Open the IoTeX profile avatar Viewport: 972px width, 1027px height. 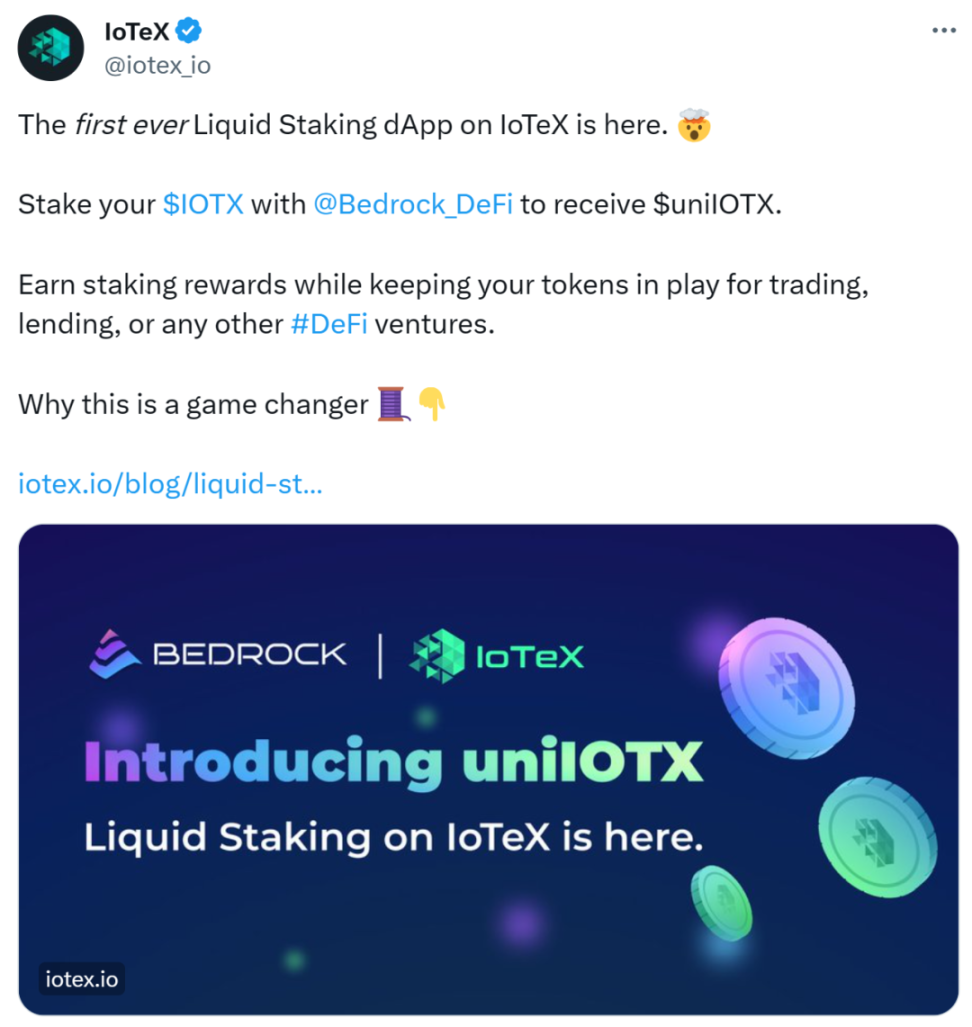pyautogui.click(x=50, y=48)
